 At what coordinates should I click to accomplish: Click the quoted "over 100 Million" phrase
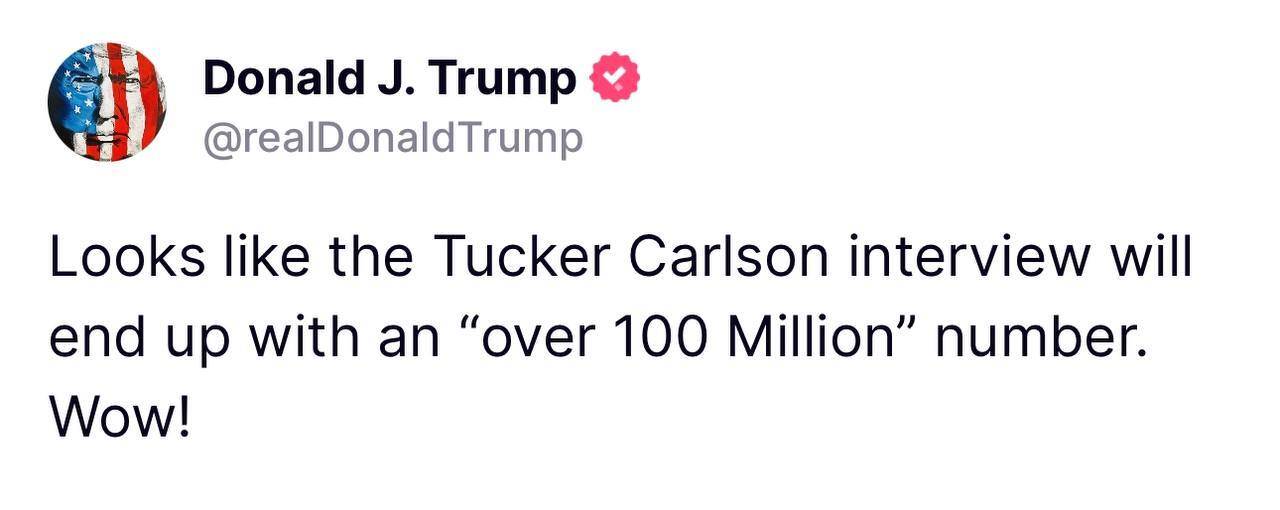685,338
